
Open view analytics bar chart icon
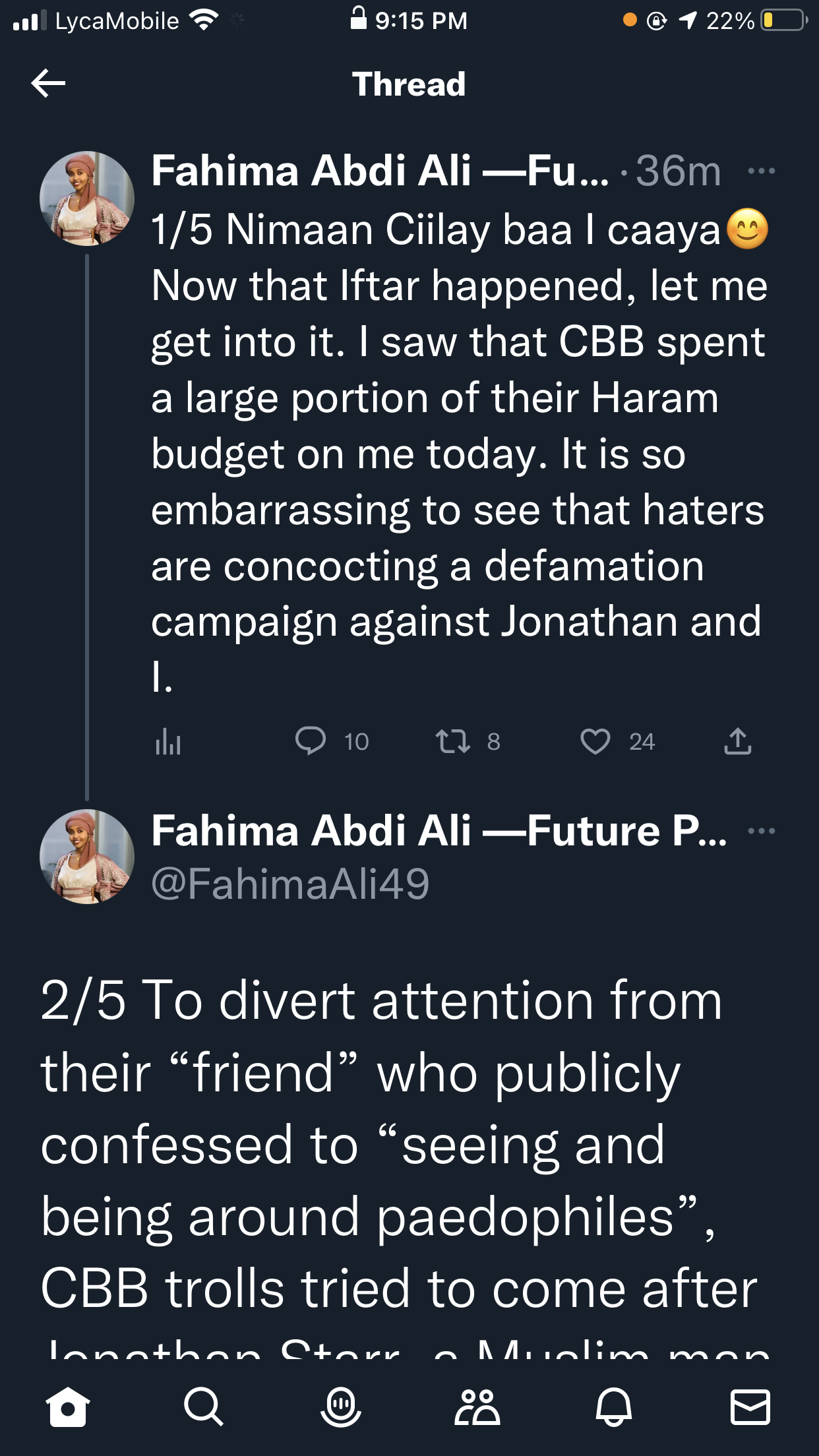(x=167, y=741)
